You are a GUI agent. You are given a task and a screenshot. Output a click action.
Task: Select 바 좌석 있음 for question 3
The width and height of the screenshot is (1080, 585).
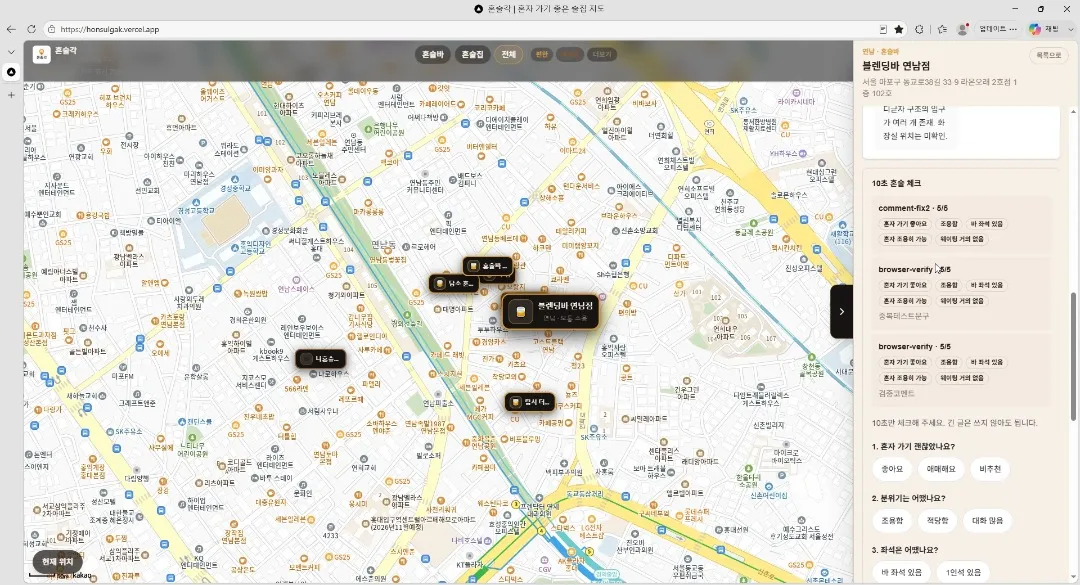(x=901, y=572)
